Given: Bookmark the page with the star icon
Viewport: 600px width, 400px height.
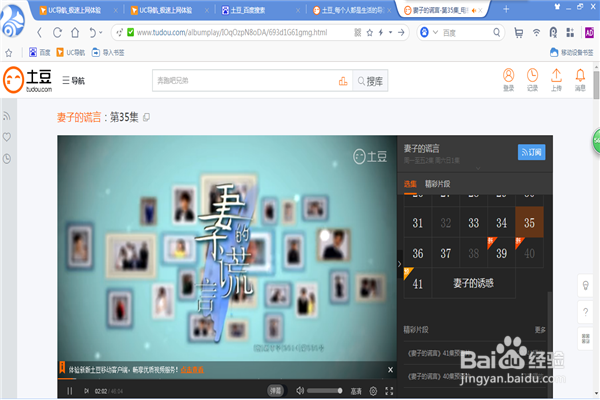Looking at the screenshot, I should pos(370,33).
